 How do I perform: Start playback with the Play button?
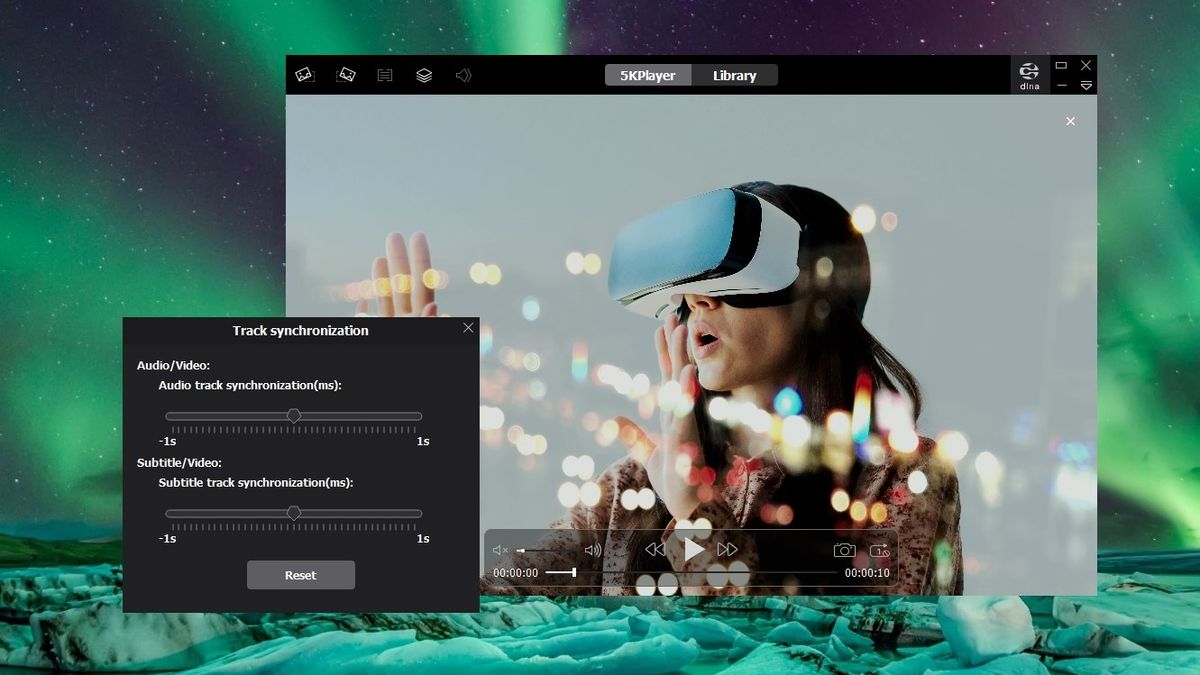point(693,548)
